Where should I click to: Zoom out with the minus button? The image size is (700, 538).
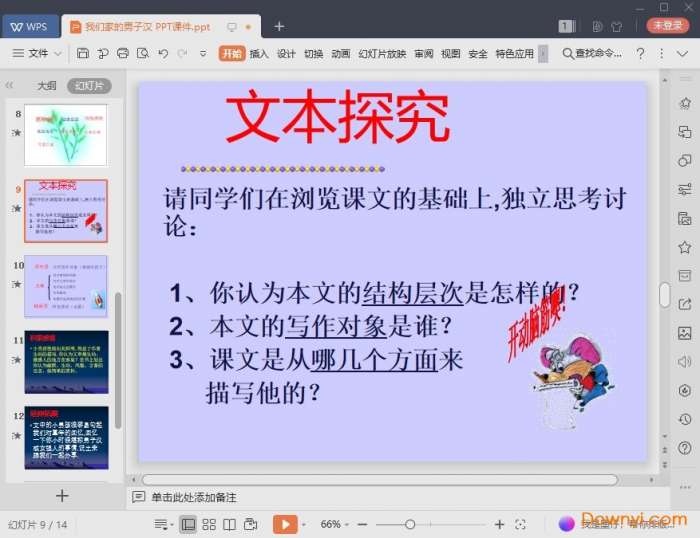tap(362, 525)
